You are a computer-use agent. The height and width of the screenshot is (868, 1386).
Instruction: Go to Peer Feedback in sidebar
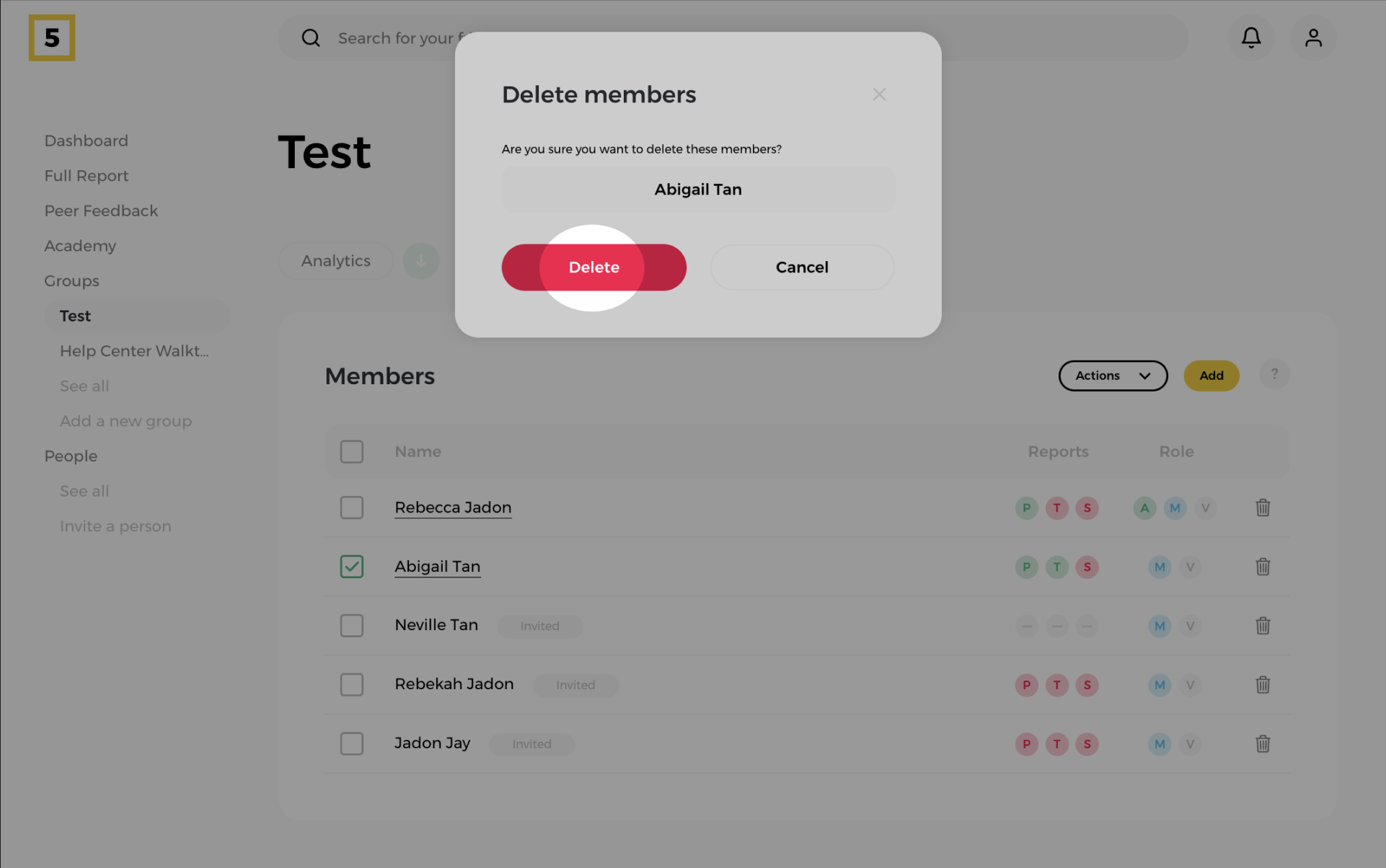[x=101, y=211]
